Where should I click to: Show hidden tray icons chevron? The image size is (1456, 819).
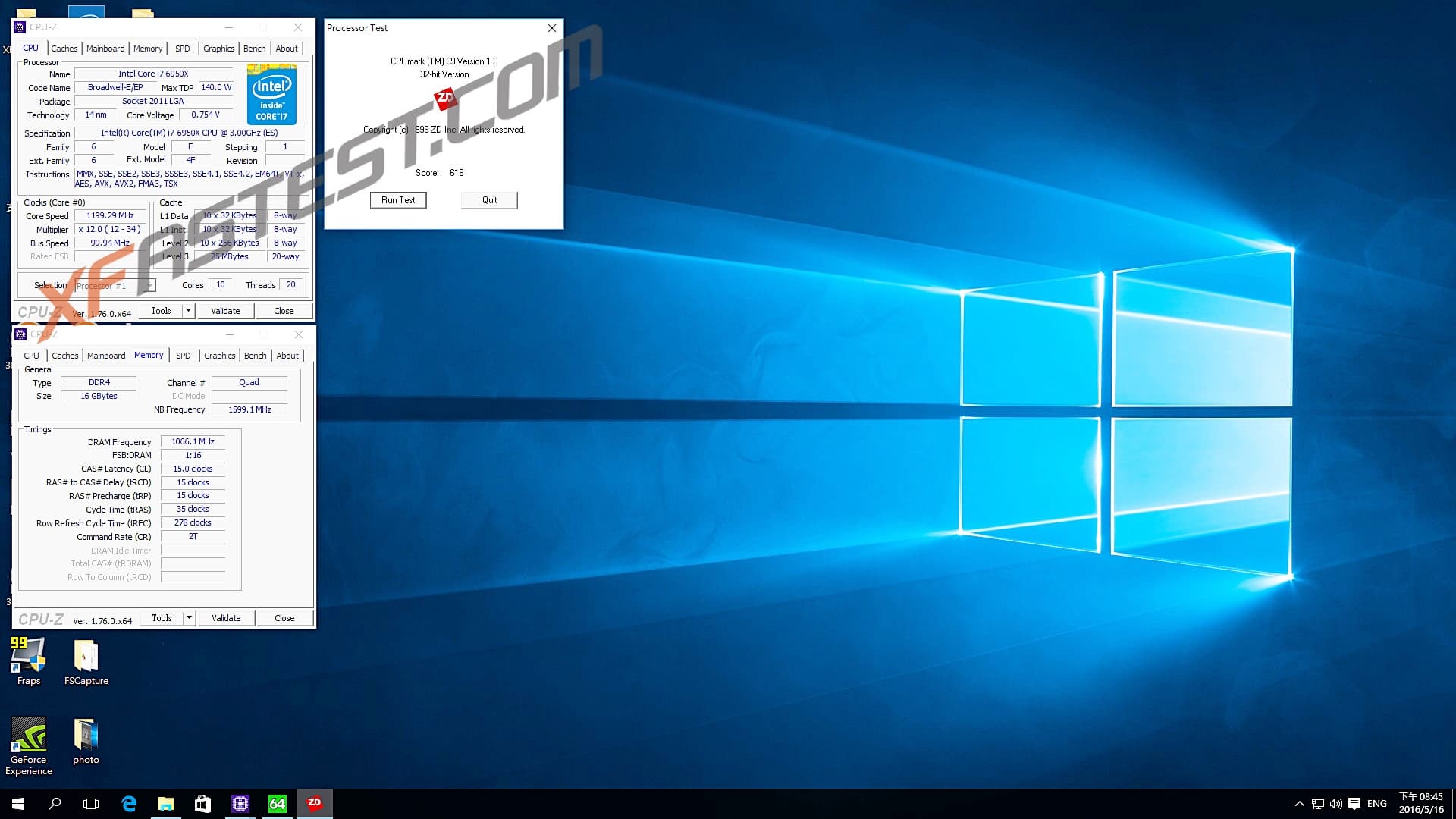pyautogui.click(x=1299, y=804)
